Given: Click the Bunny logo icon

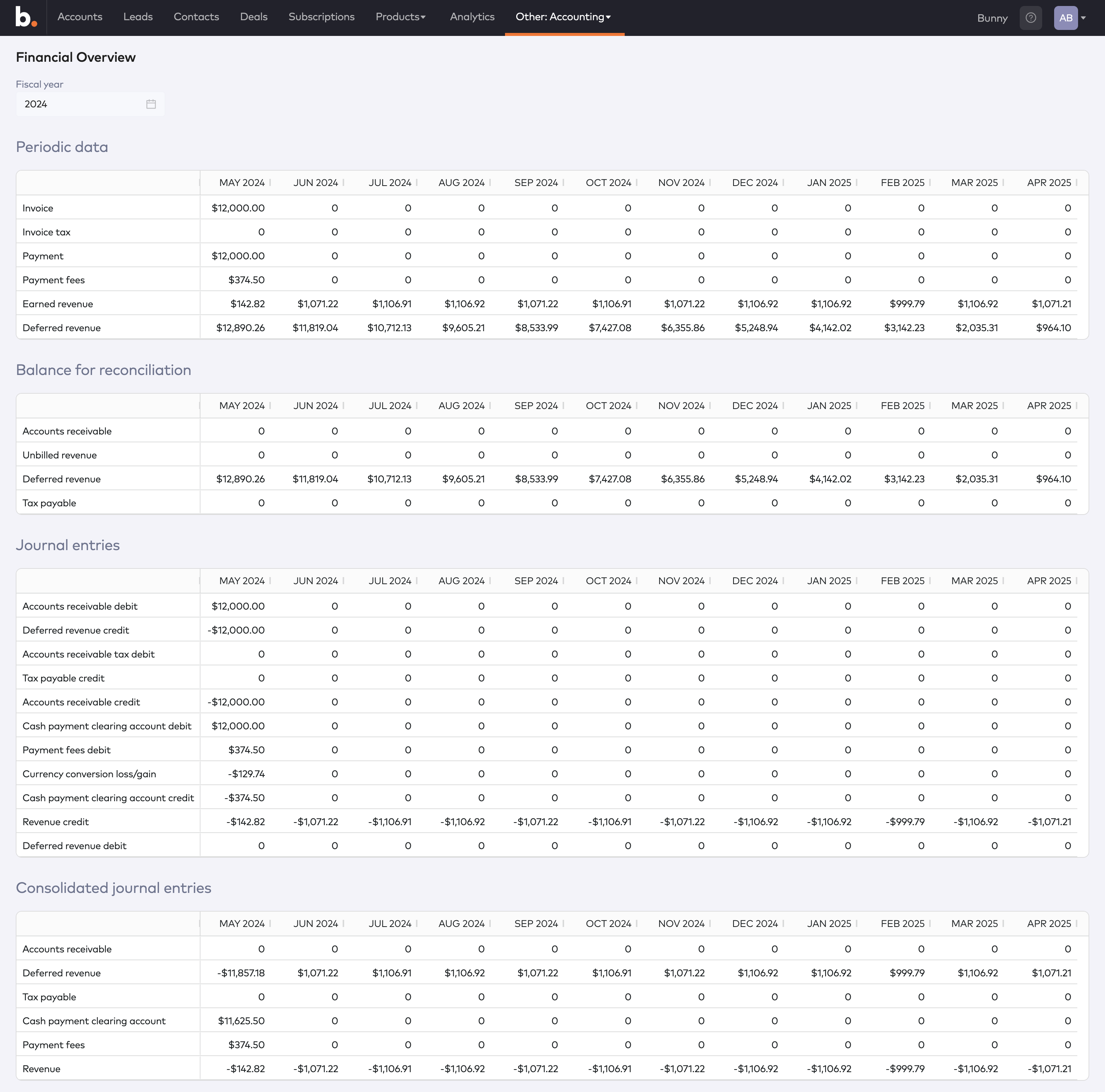Looking at the screenshot, I should pos(26,17).
